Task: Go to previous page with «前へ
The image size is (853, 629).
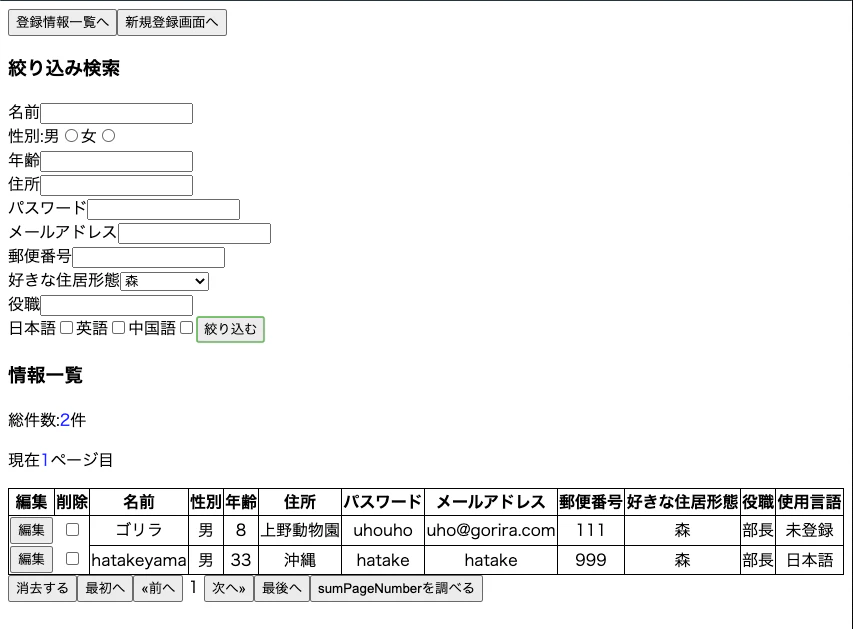Action: click(158, 588)
